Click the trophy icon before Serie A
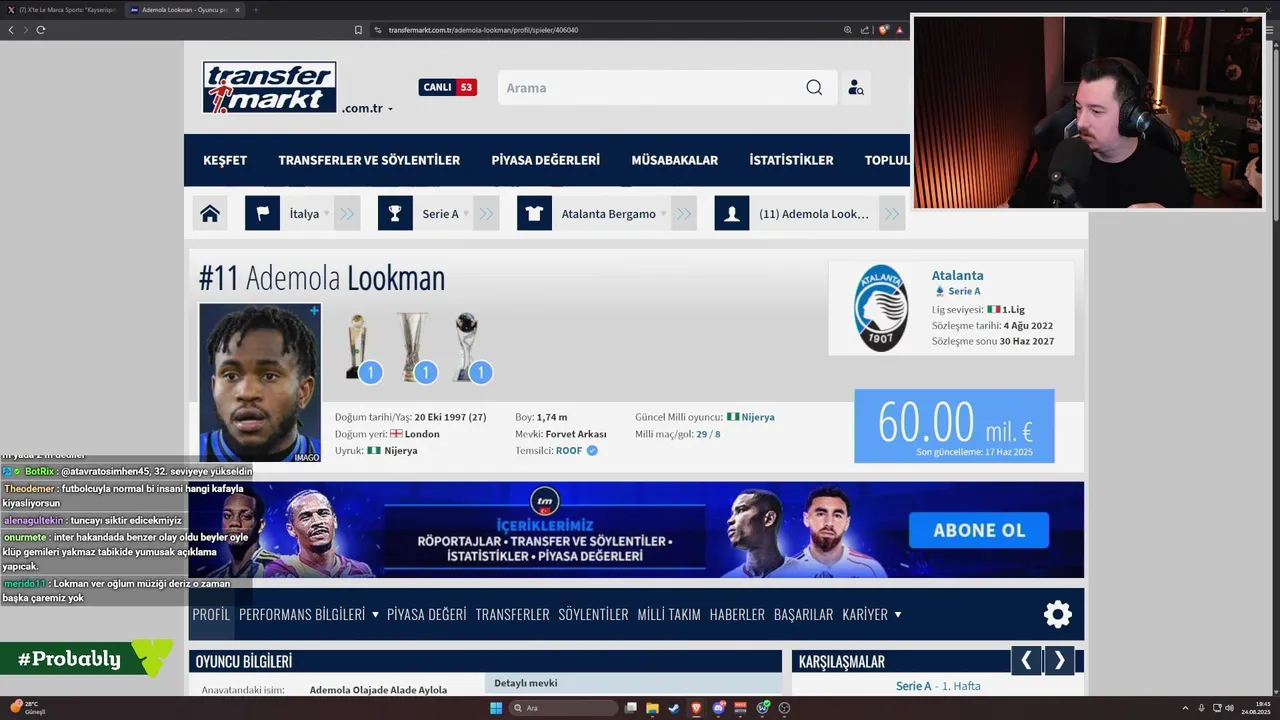 point(395,213)
